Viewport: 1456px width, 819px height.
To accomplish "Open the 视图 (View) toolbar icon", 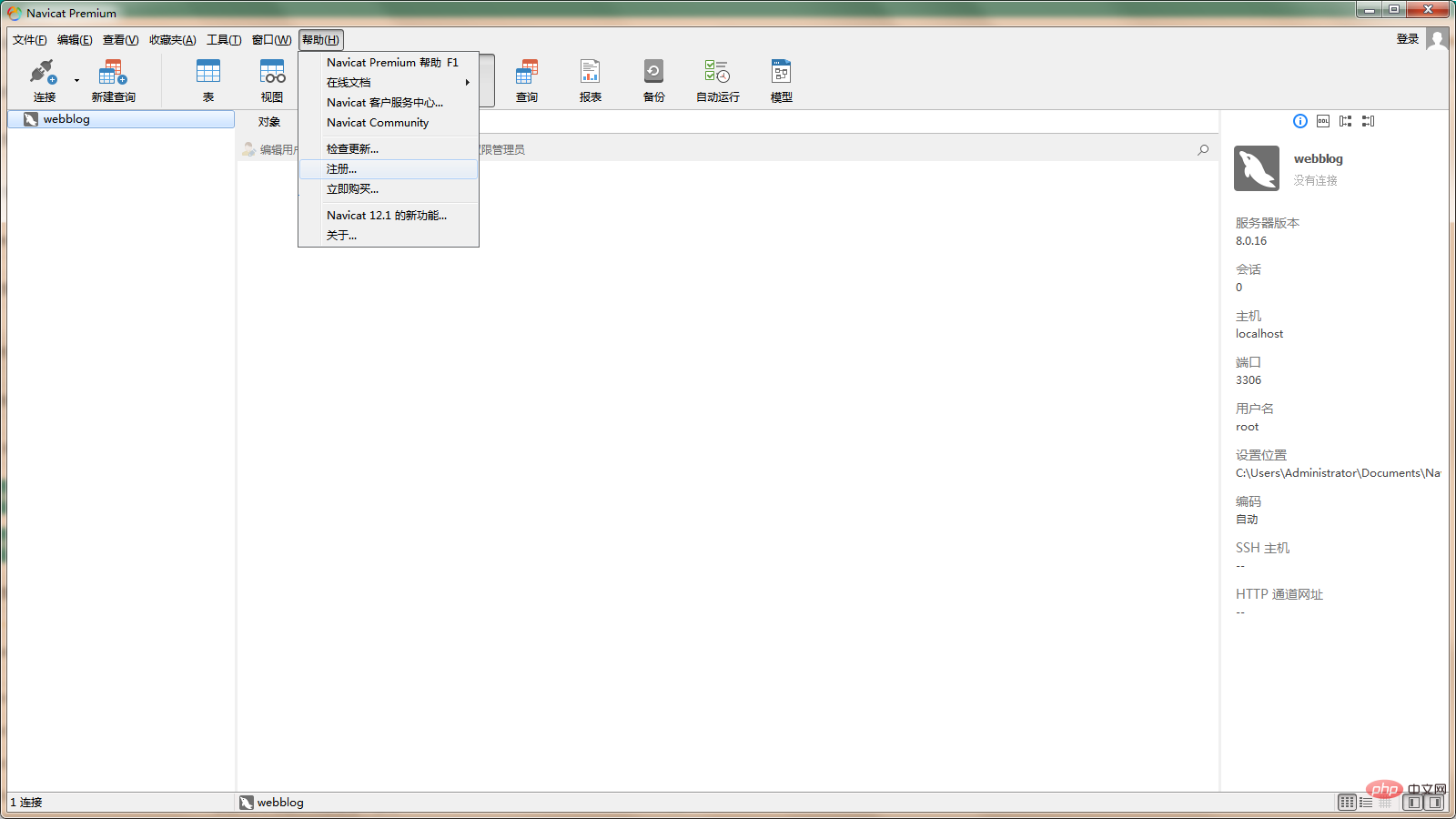I will tap(272, 72).
